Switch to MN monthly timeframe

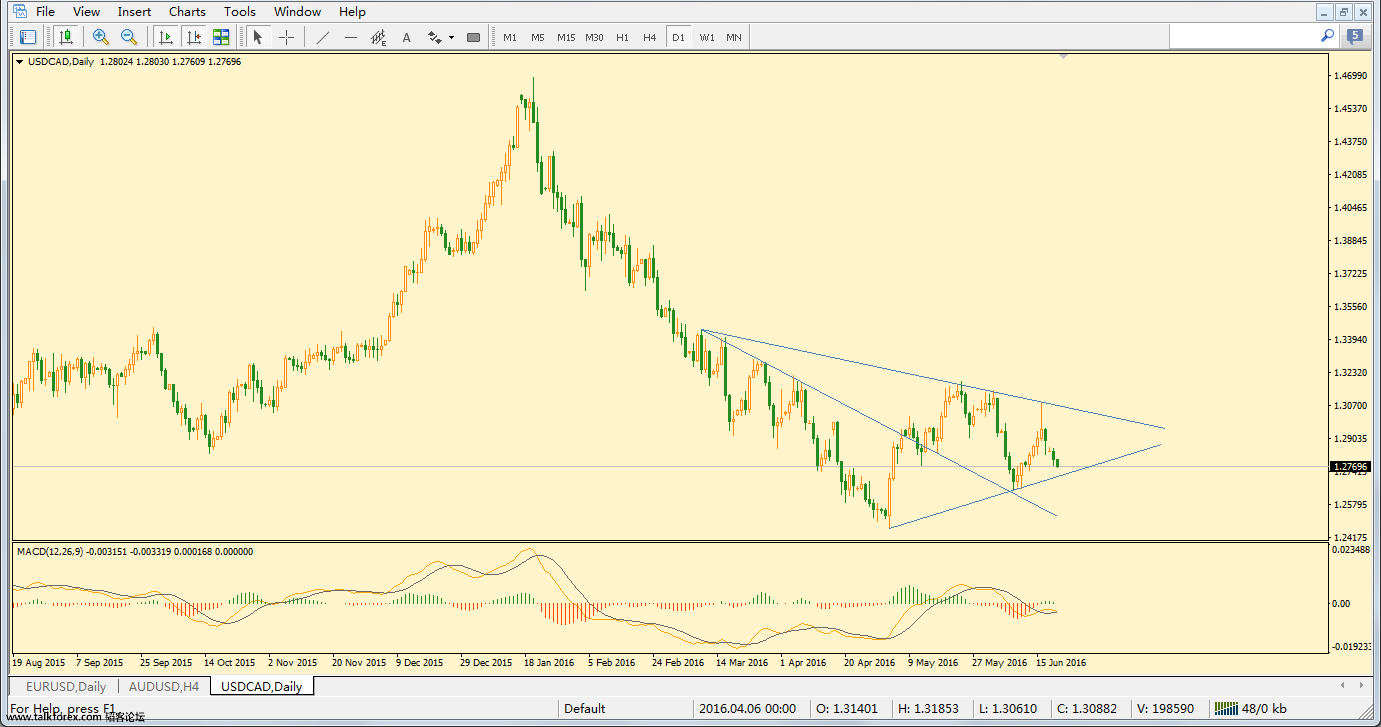734,37
